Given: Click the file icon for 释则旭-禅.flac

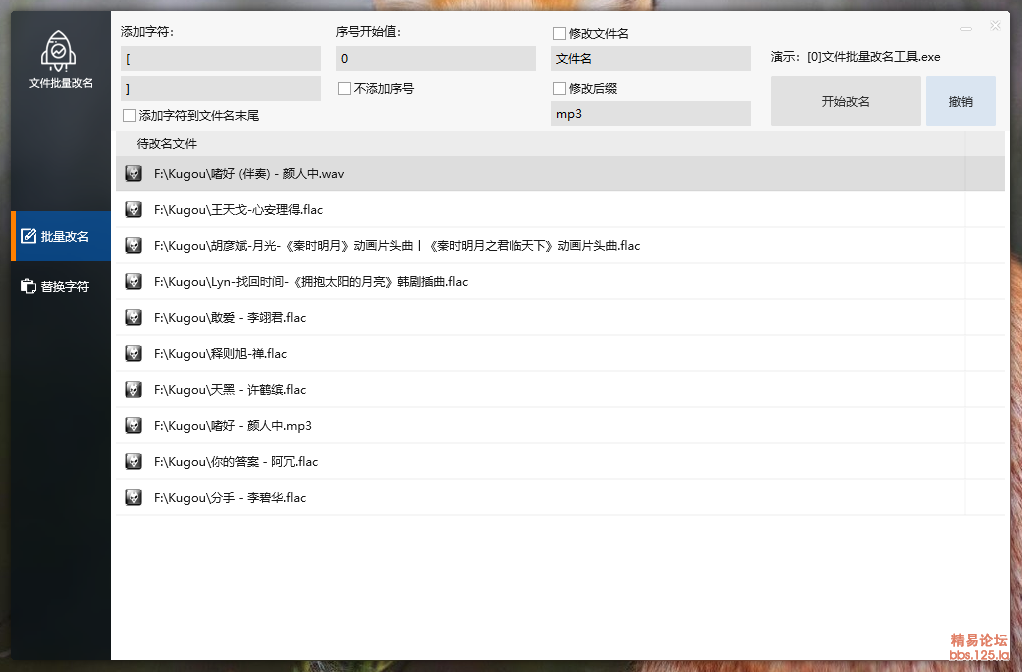Looking at the screenshot, I should (x=134, y=353).
